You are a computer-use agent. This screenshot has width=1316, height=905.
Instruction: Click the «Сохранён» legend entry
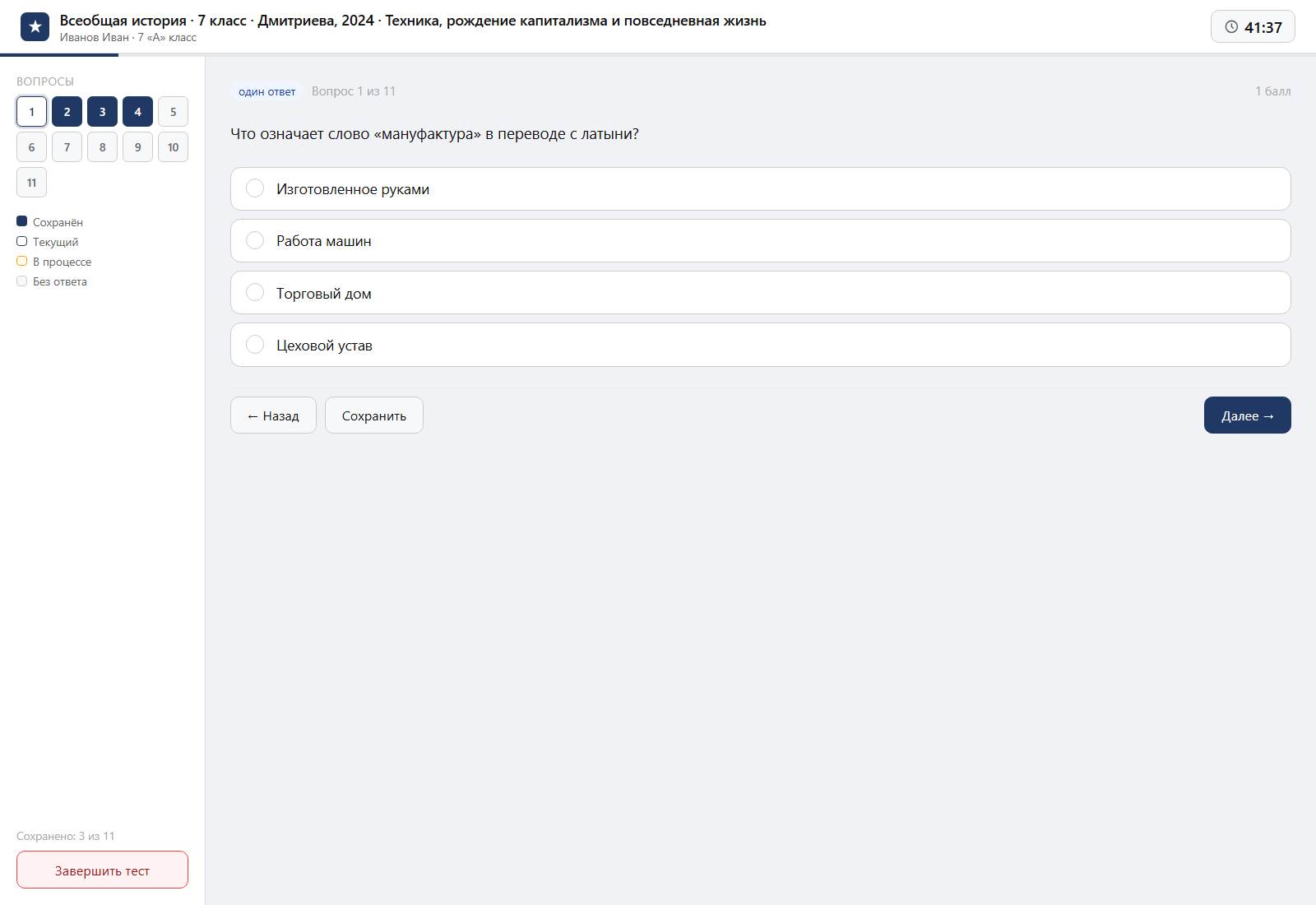coord(49,222)
